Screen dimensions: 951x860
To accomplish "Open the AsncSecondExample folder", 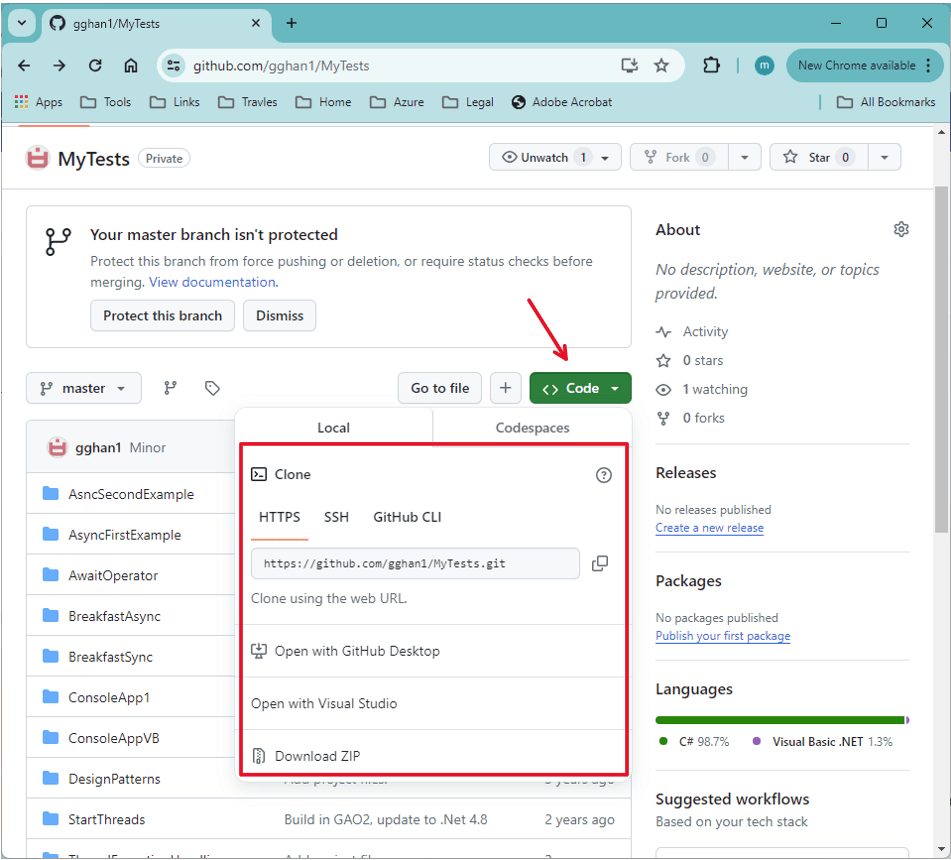I will (131, 494).
